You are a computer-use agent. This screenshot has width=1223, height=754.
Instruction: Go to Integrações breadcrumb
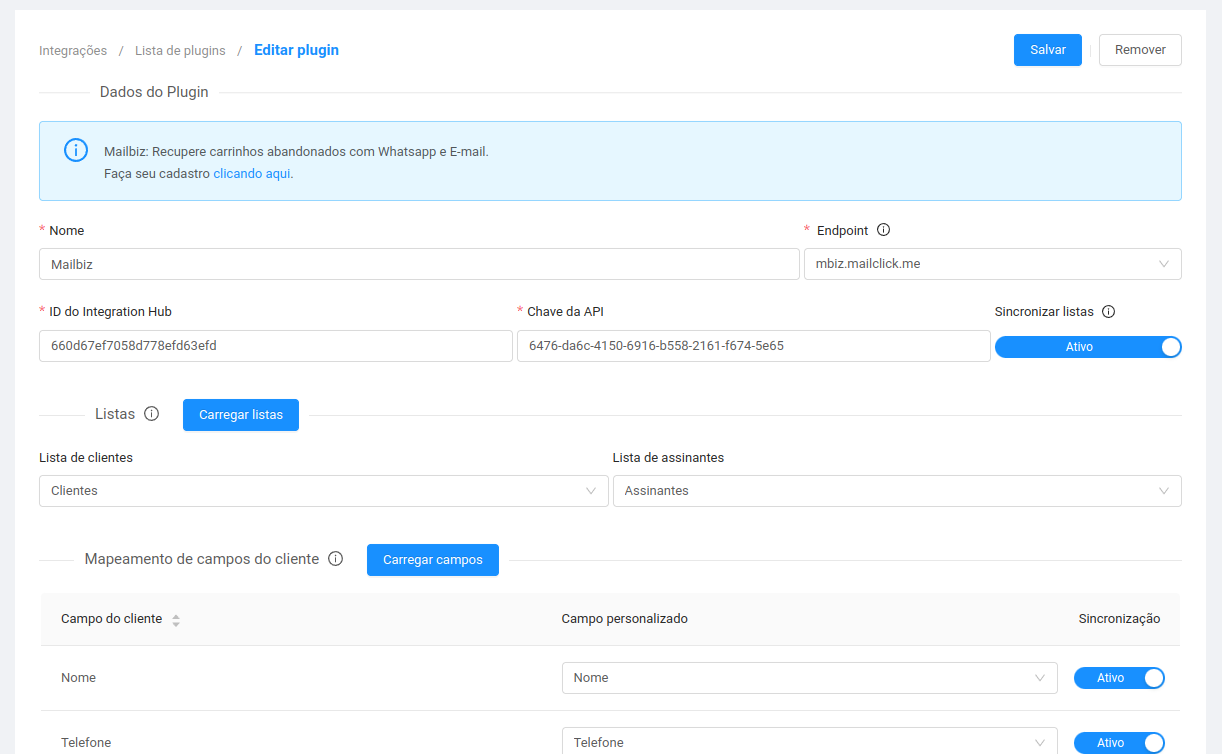coord(73,50)
